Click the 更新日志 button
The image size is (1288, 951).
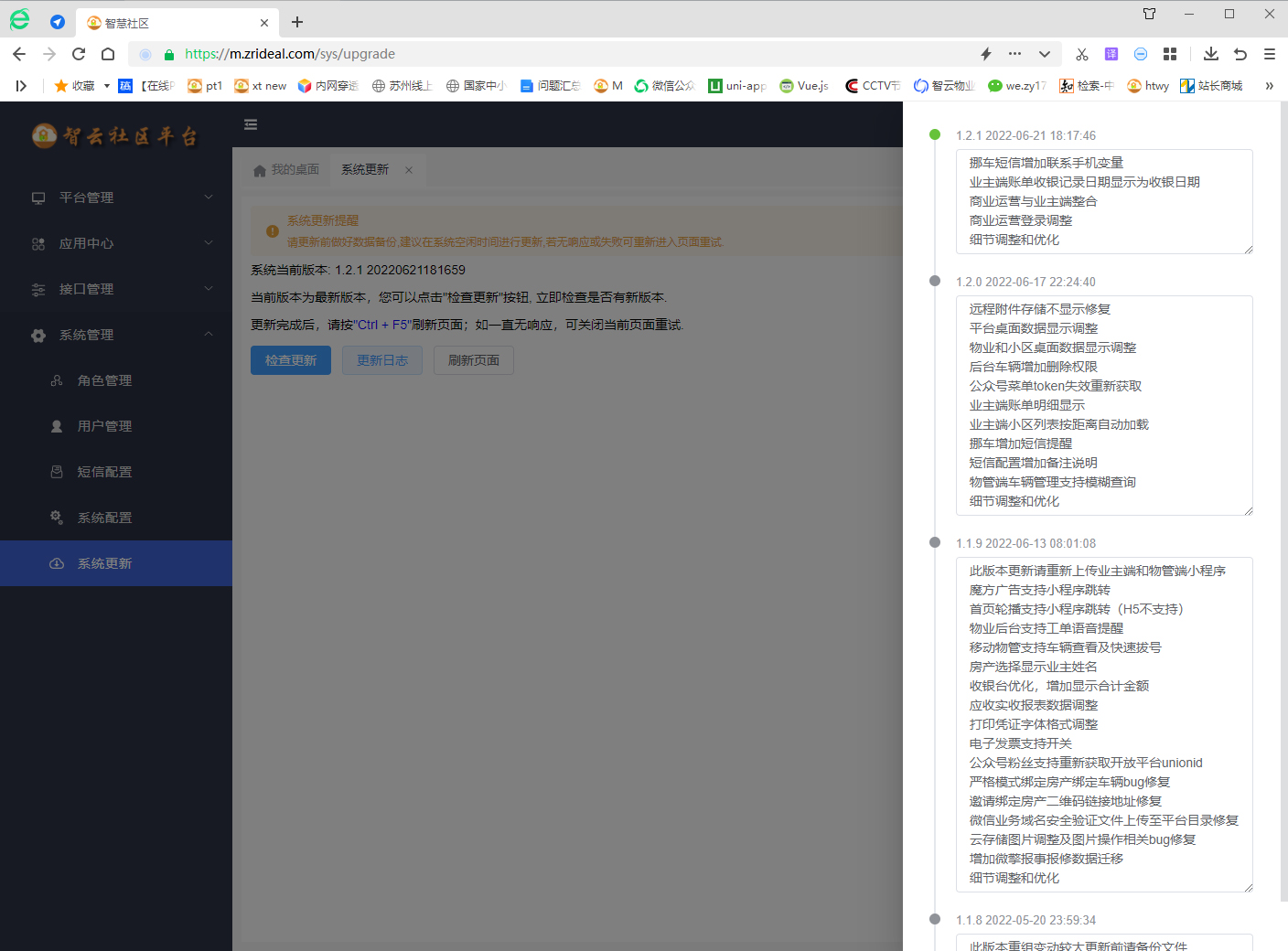pyautogui.click(x=382, y=360)
